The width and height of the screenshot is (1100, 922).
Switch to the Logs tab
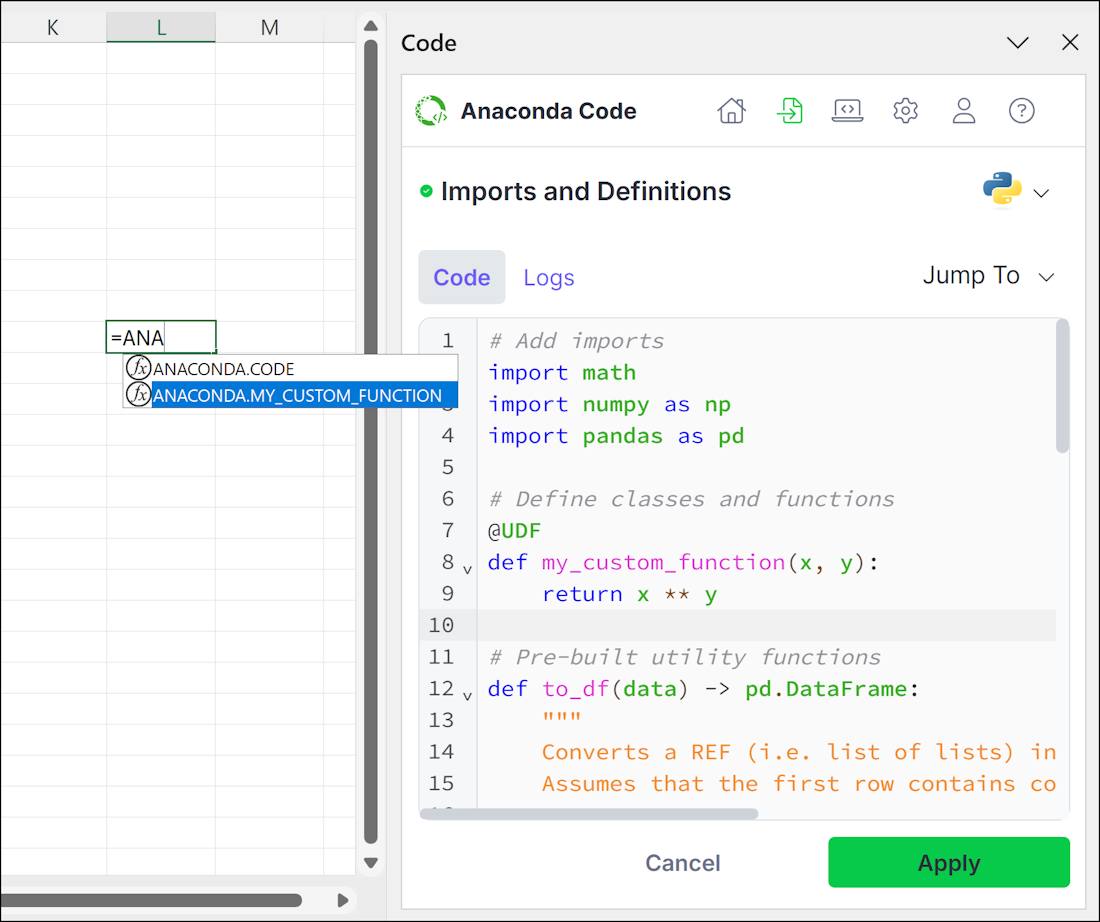548,277
